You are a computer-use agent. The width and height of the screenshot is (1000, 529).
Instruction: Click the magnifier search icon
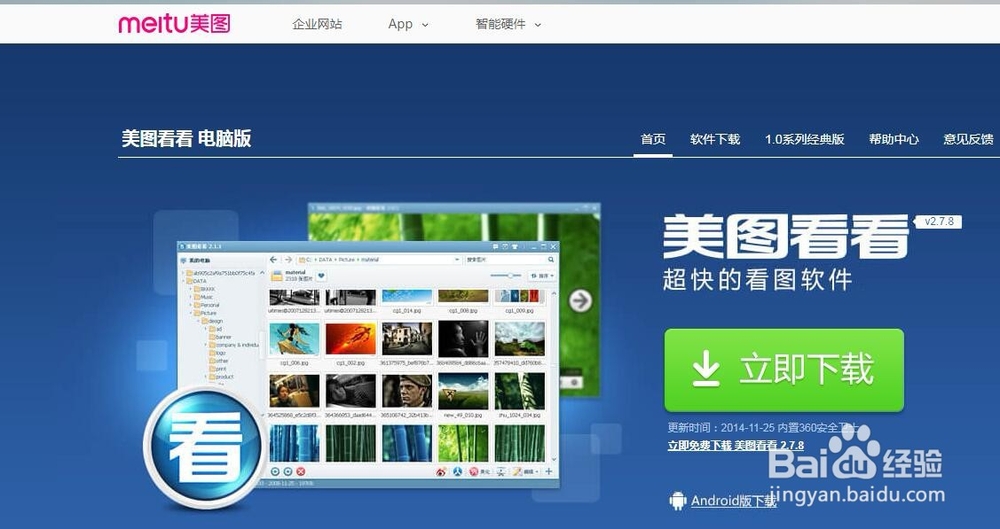(551, 260)
